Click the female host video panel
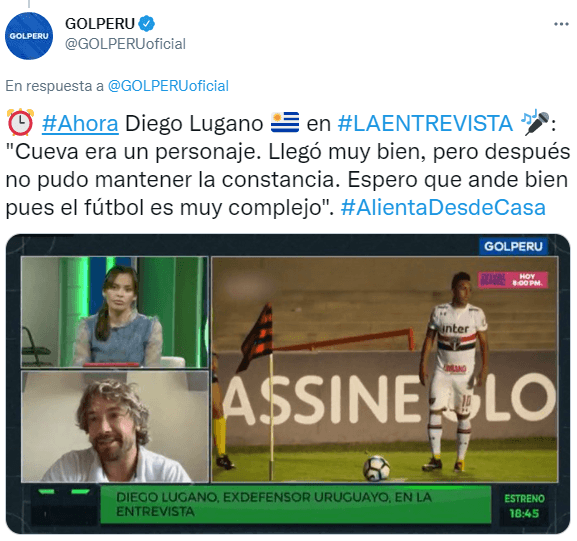Viewport: 577px width, 541px height. [114, 312]
